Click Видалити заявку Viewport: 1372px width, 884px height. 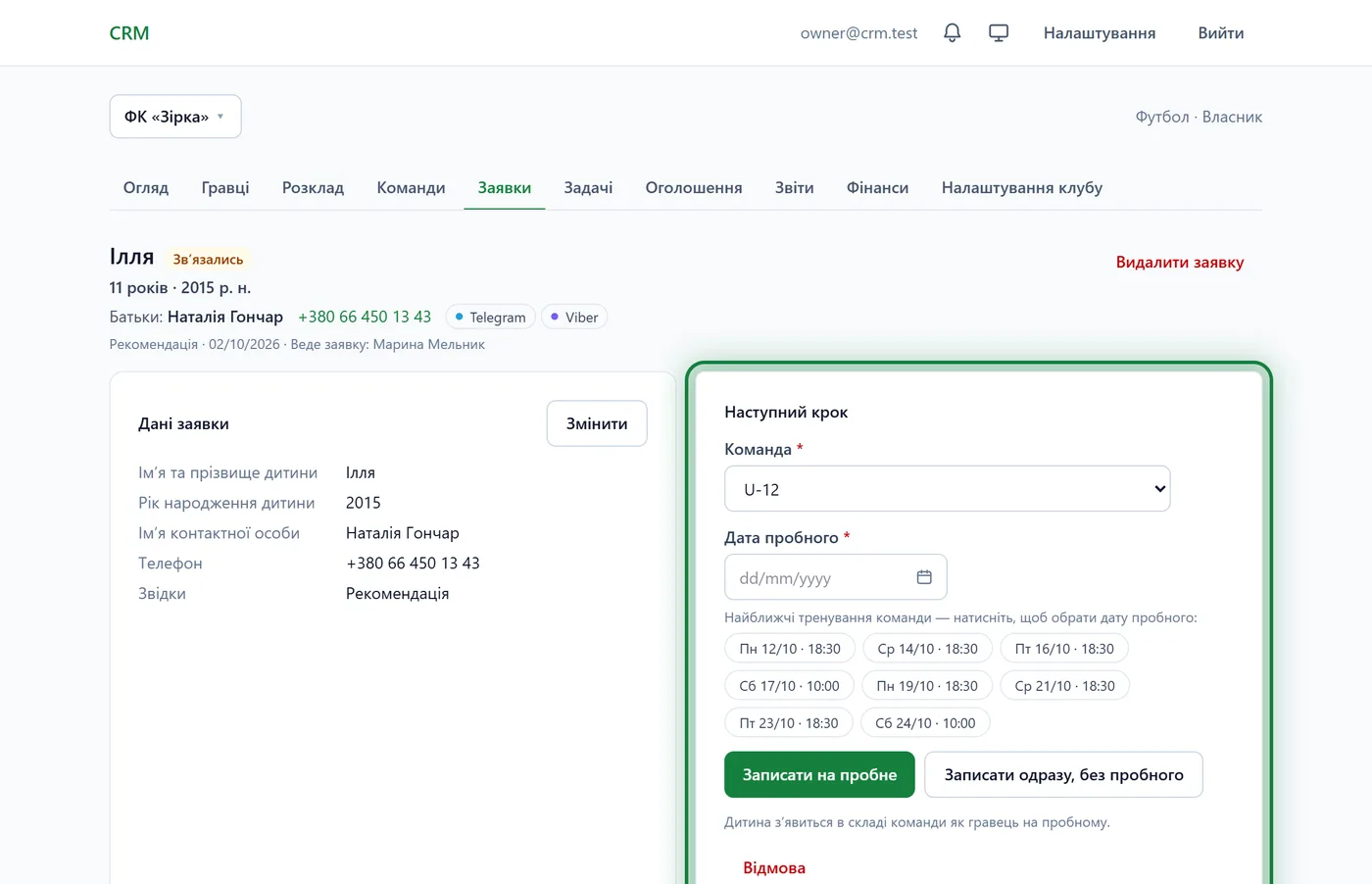tap(1180, 262)
